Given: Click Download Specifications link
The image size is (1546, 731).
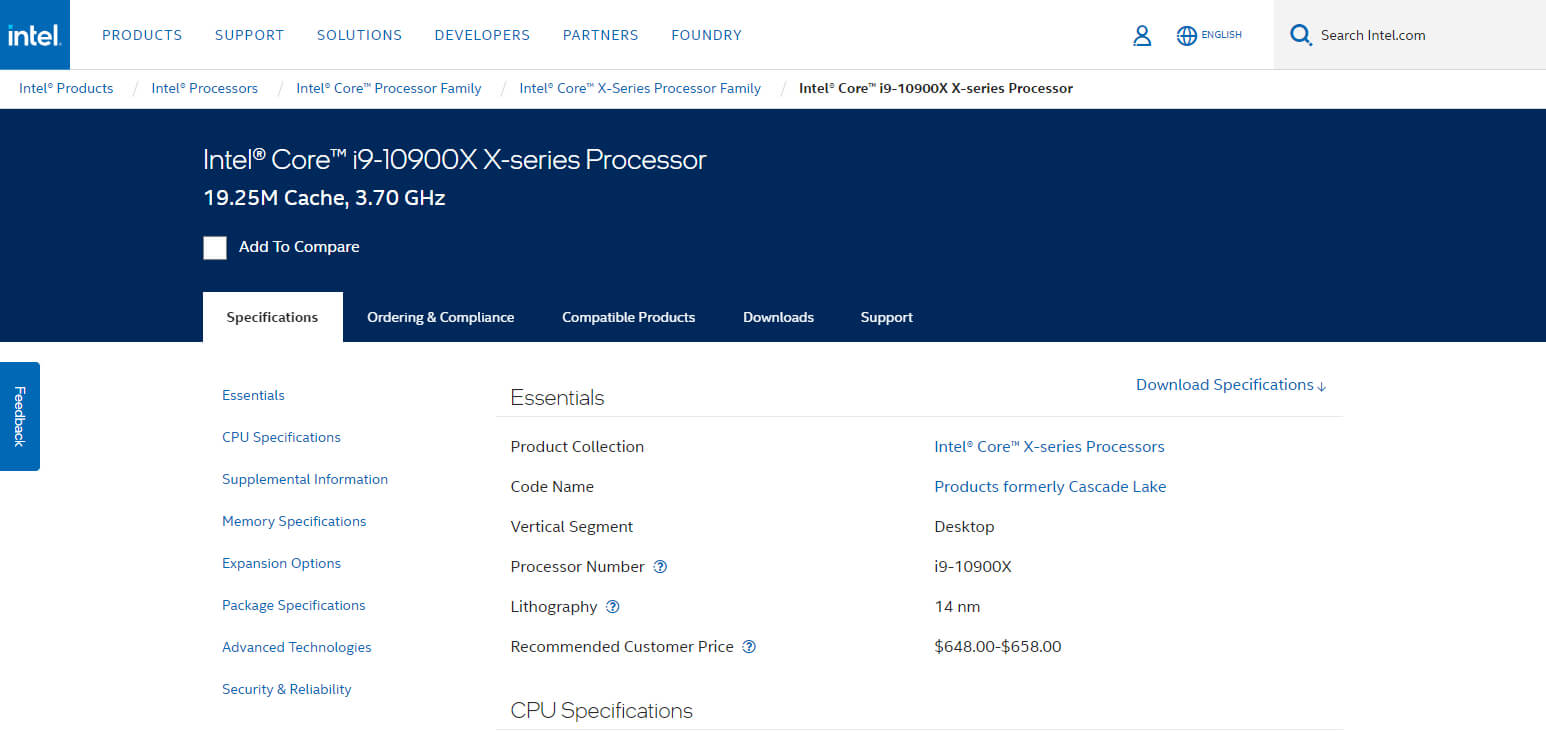Looking at the screenshot, I should click(1231, 385).
